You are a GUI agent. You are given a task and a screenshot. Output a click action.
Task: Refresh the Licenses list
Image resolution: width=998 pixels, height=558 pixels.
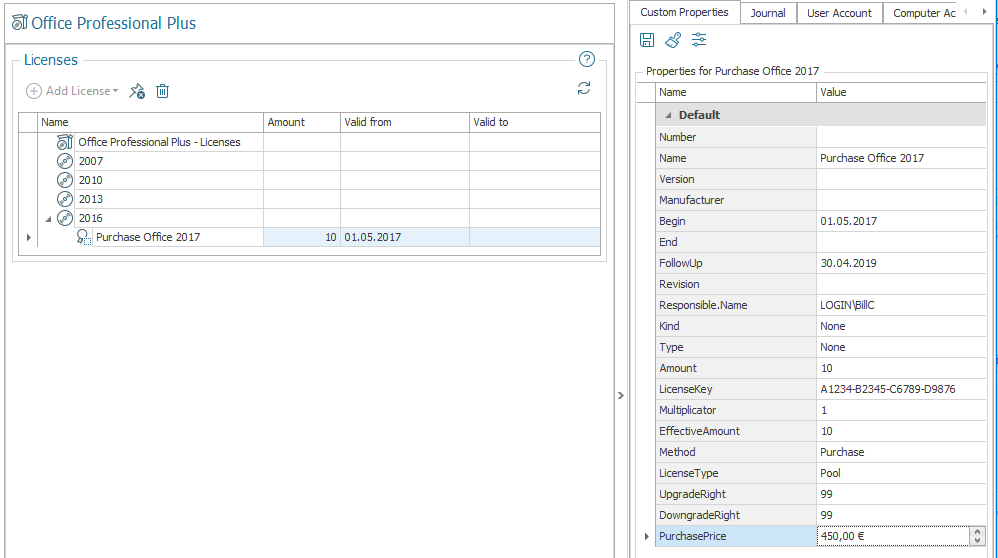pyautogui.click(x=584, y=88)
